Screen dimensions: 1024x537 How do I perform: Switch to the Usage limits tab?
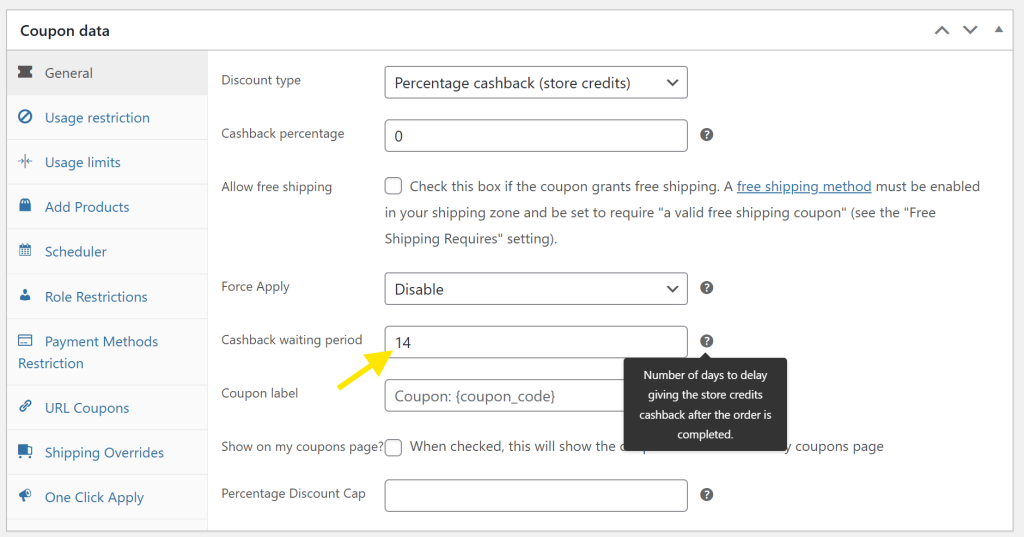click(107, 162)
